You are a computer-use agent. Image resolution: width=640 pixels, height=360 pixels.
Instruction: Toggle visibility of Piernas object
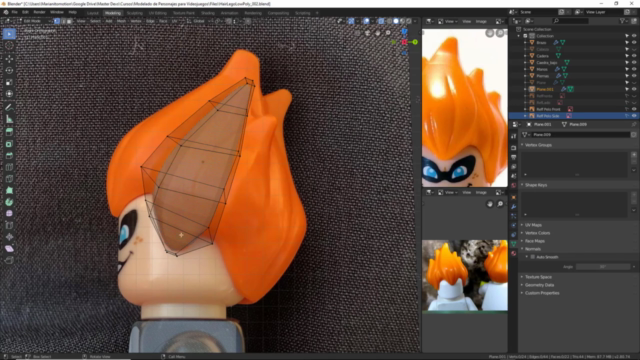pyautogui.click(x=634, y=76)
